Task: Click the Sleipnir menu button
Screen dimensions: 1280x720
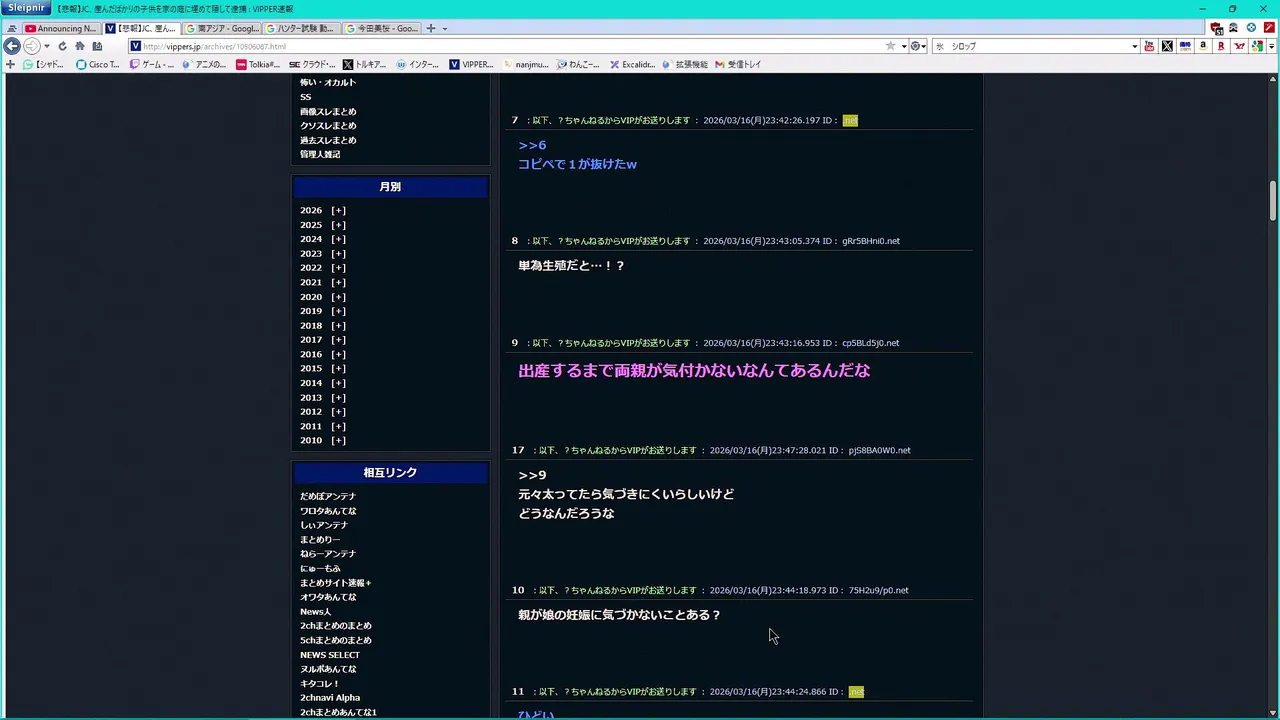Action: pyautogui.click(x=26, y=8)
